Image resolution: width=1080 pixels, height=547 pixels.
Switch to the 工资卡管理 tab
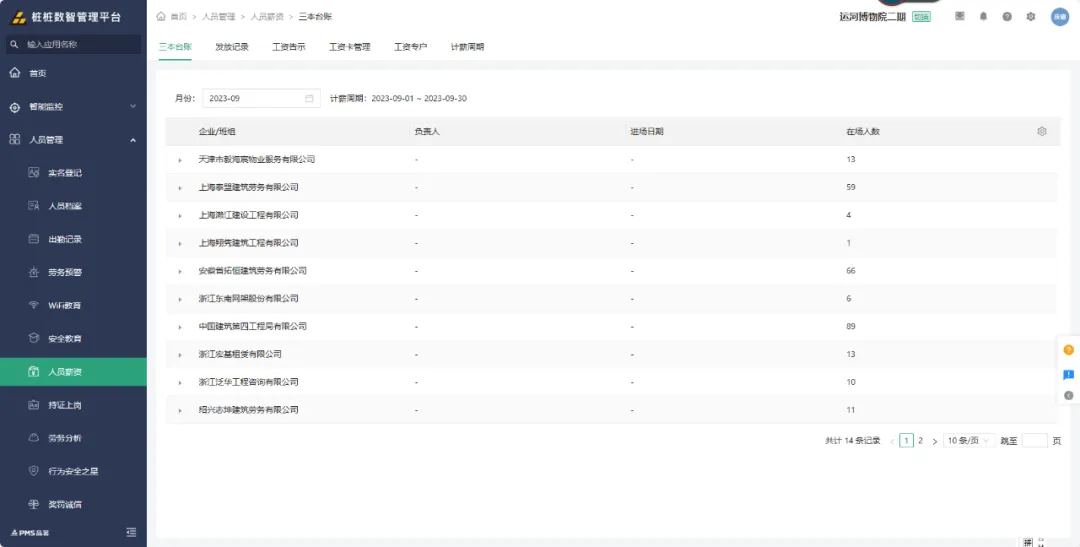350,47
